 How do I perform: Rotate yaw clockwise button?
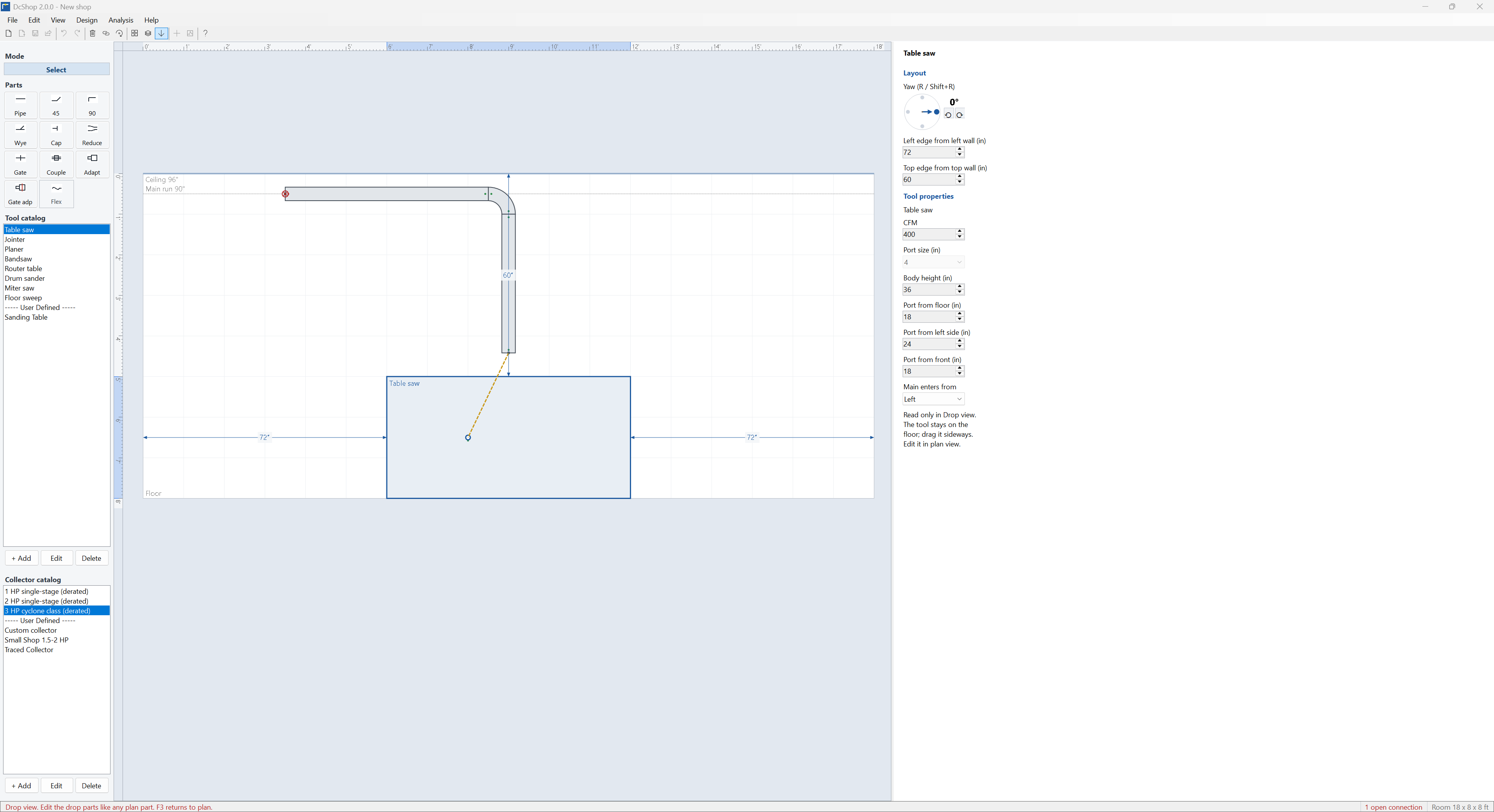point(959,115)
